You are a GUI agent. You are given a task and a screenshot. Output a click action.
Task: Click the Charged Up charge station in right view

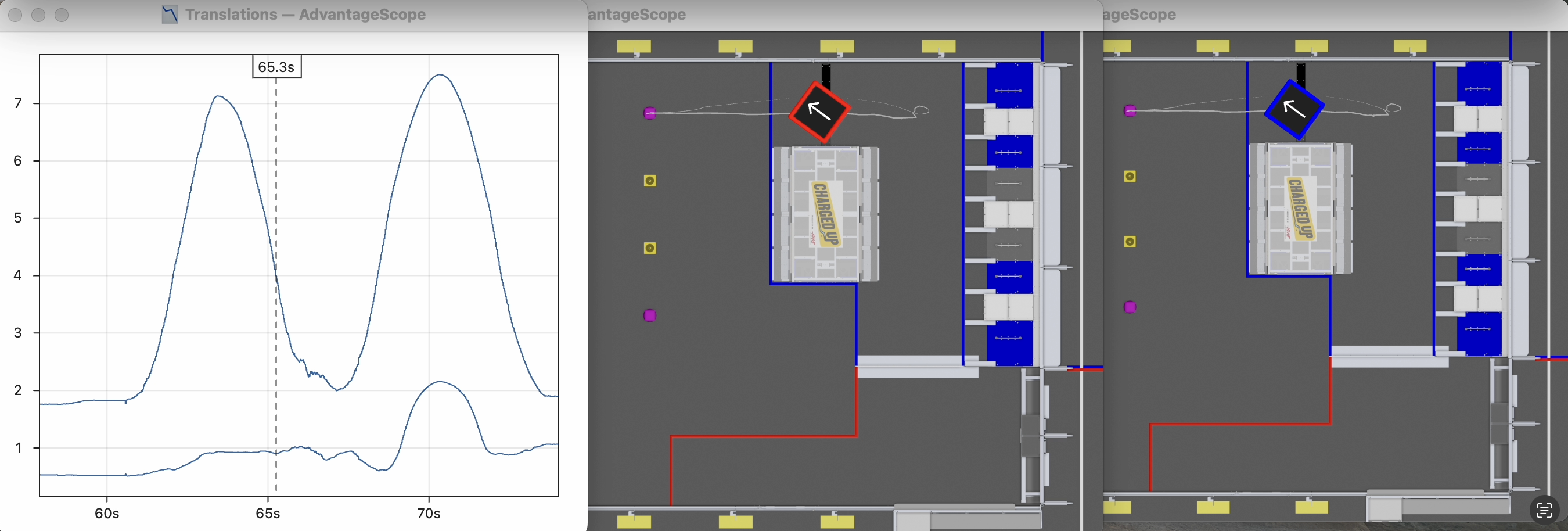[1300, 209]
